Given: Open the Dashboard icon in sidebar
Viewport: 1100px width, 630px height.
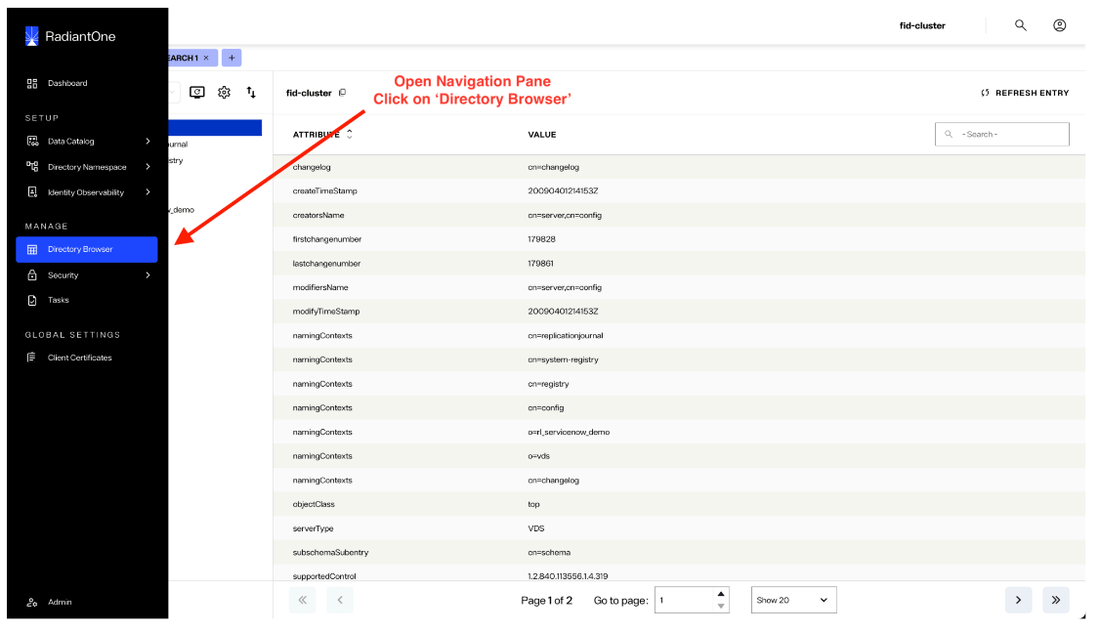Looking at the screenshot, I should (32, 83).
